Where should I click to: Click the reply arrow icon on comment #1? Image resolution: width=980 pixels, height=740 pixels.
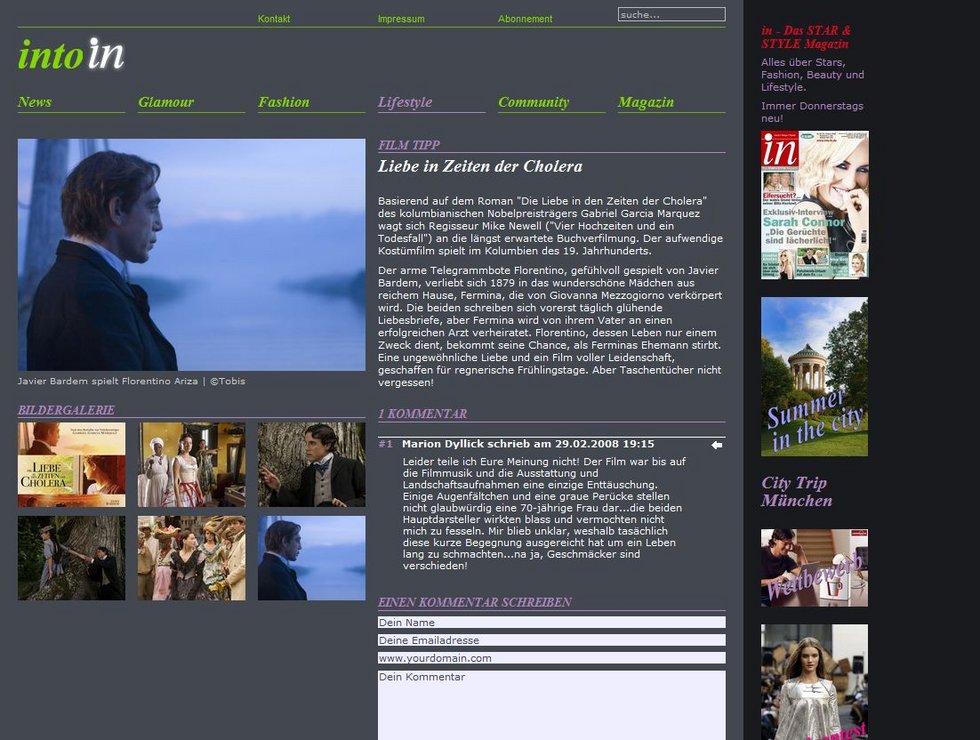tap(717, 445)
